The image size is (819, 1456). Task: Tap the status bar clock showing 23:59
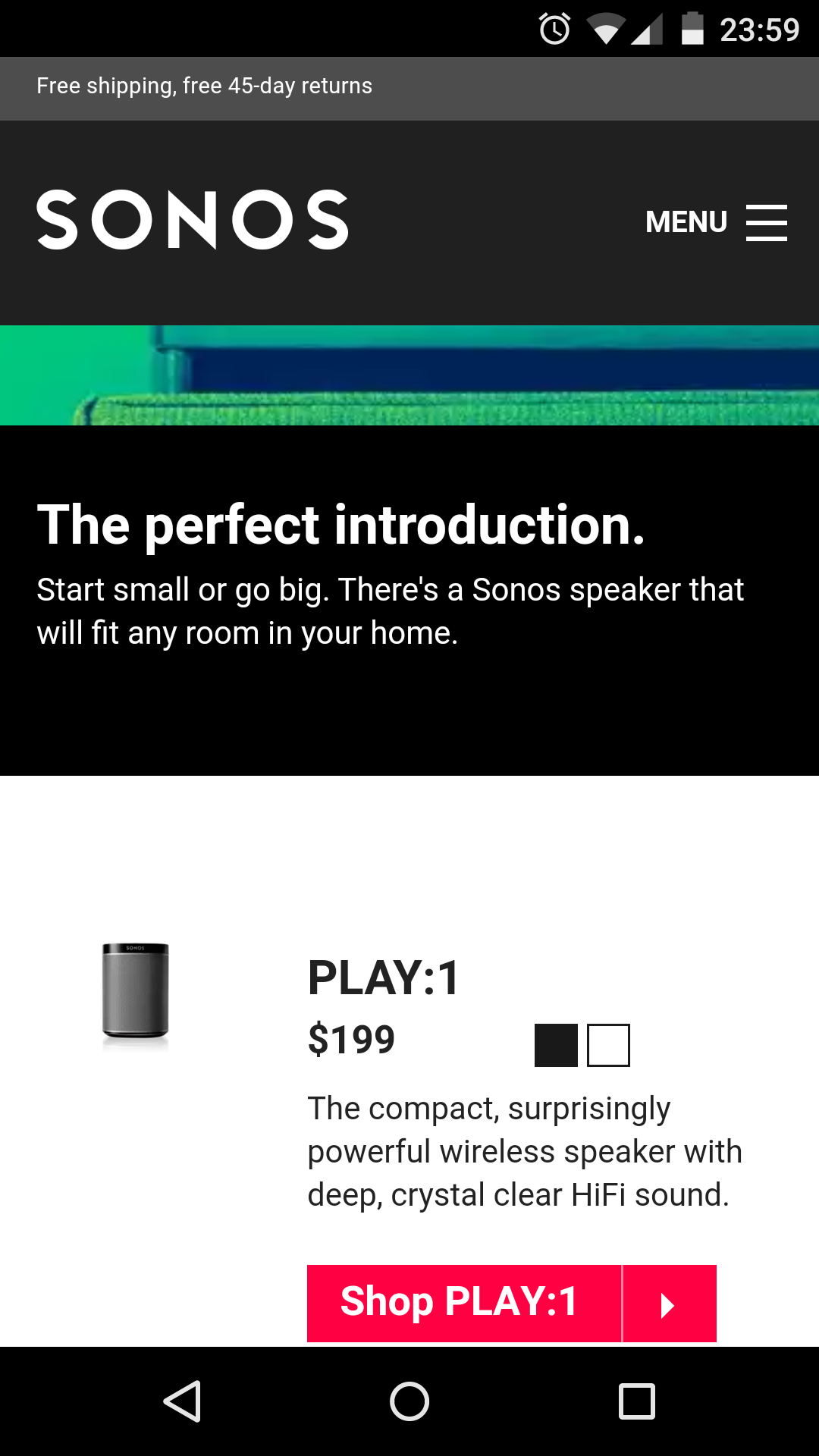coord(759,30)
